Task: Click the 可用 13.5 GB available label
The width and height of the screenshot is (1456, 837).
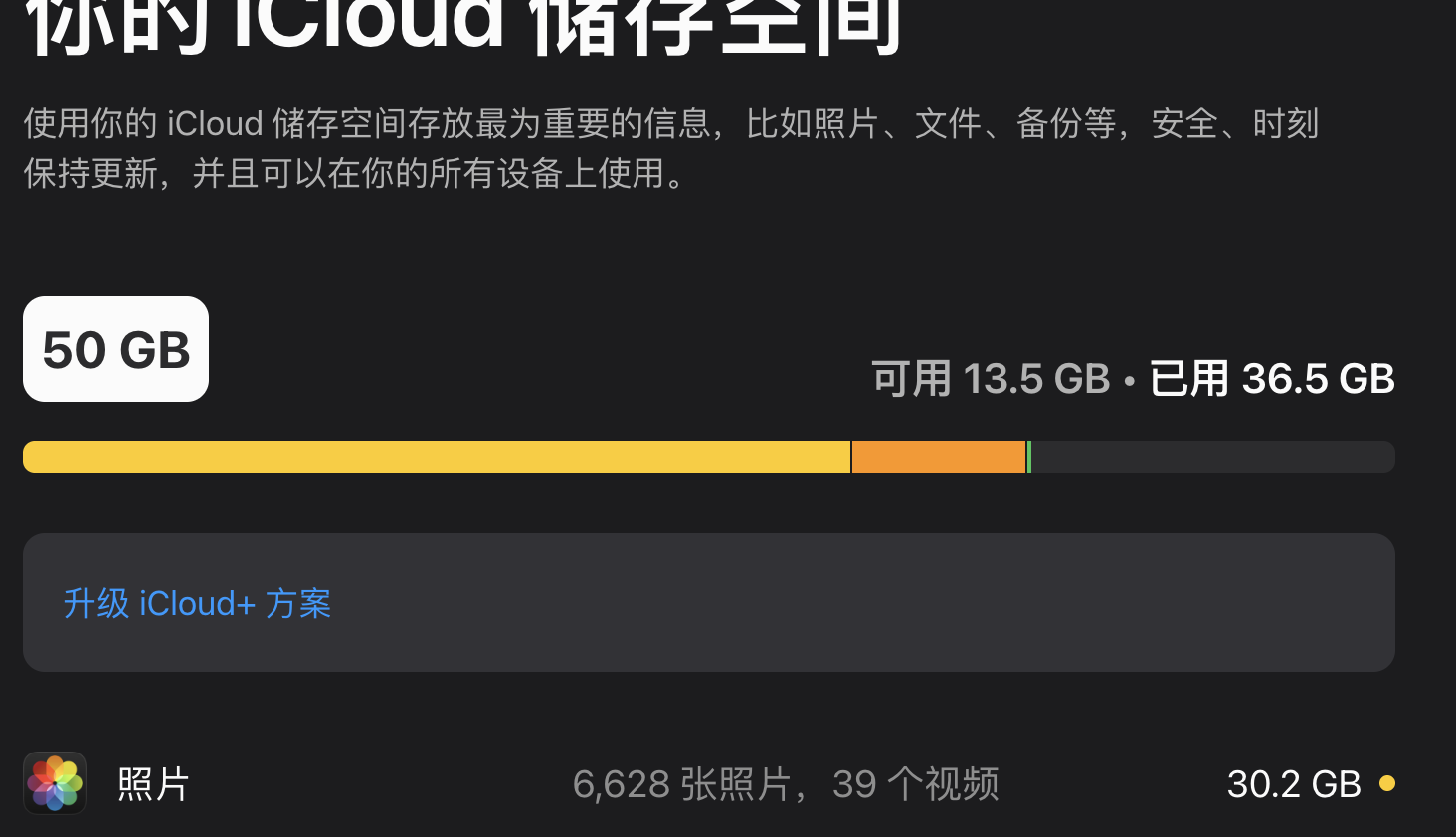Action: [991, 379]
